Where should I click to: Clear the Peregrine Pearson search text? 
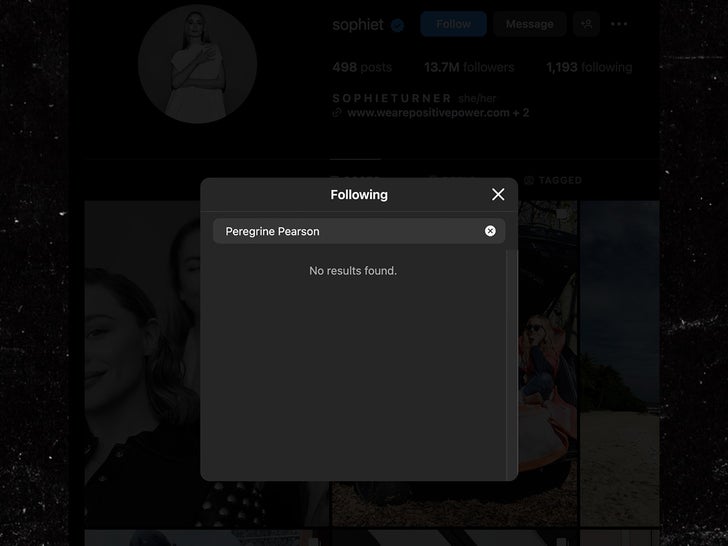pos(490,231)
